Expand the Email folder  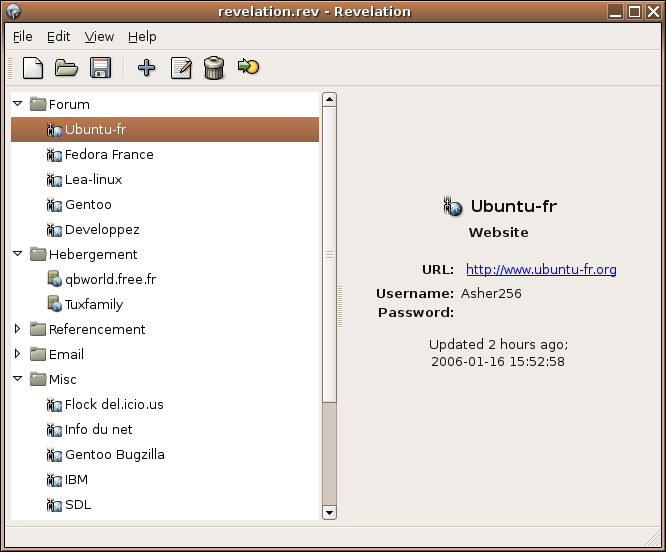point(17,354)
